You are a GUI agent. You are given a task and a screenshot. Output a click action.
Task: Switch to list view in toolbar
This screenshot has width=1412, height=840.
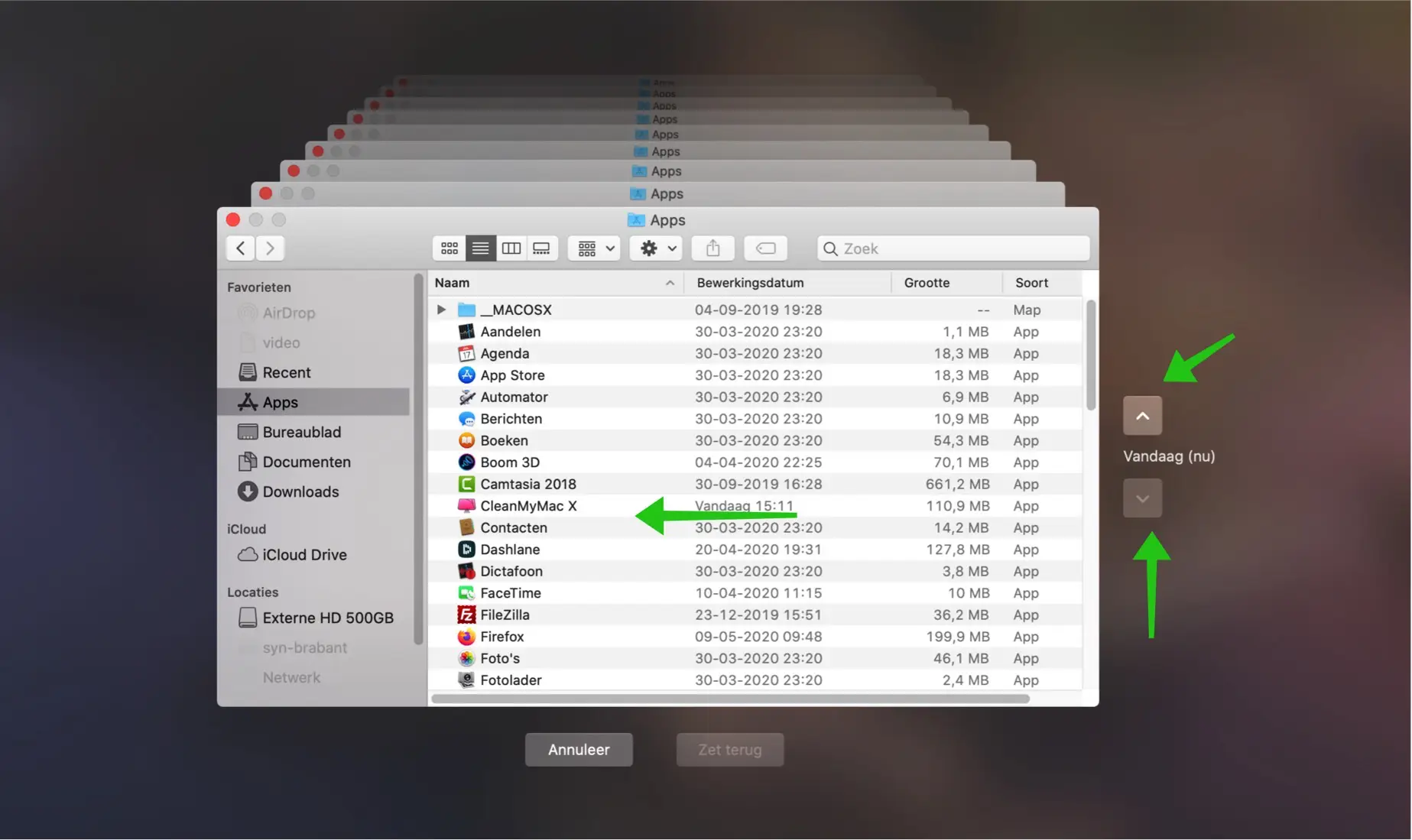point(480,248)
